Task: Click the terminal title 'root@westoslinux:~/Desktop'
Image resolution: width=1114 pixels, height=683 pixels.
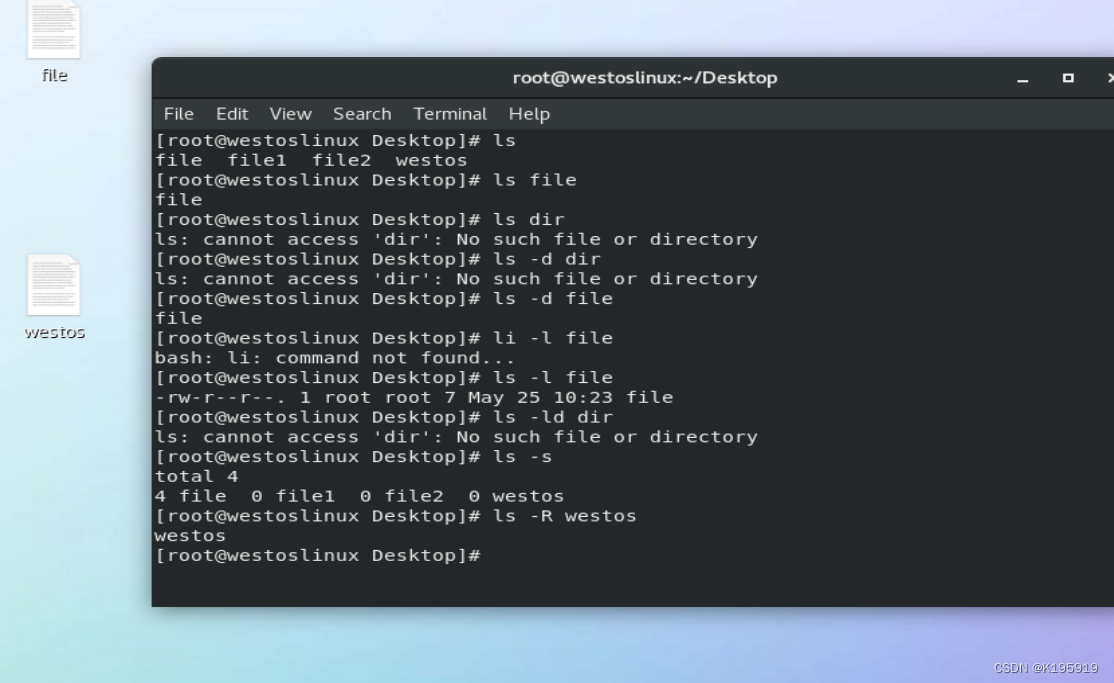Action: [645, 77]
